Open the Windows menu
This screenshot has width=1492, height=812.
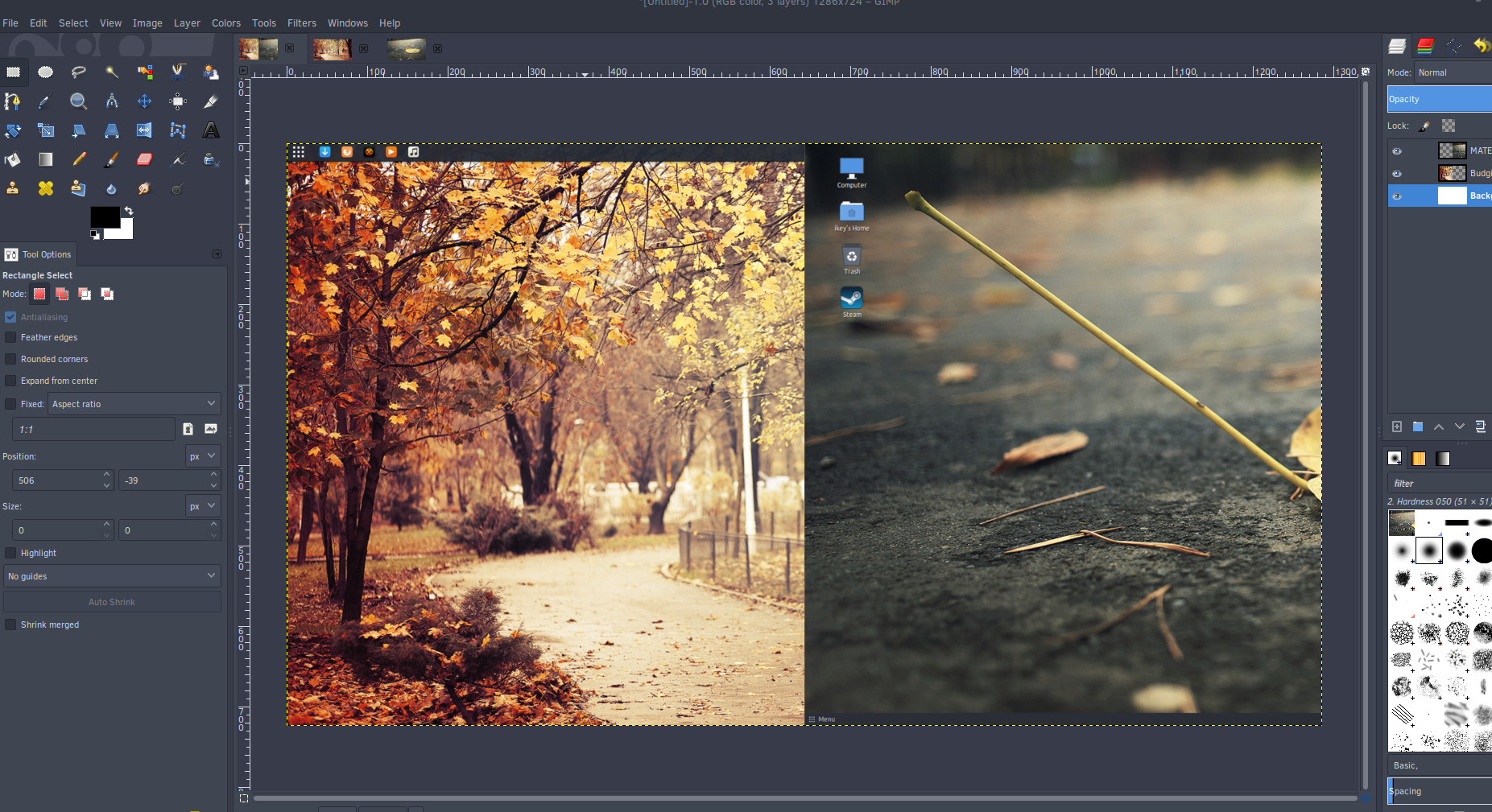point(348,23)
